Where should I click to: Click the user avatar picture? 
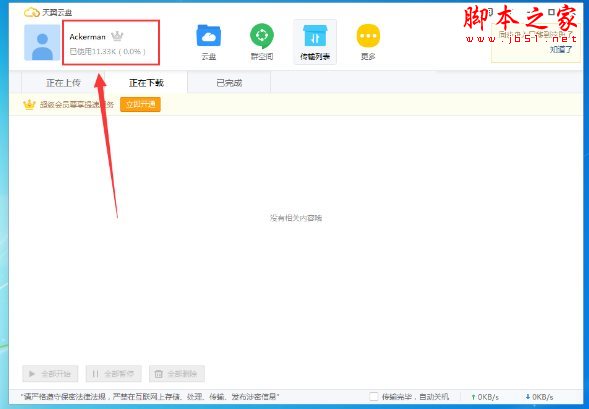(x=42, y=42)
